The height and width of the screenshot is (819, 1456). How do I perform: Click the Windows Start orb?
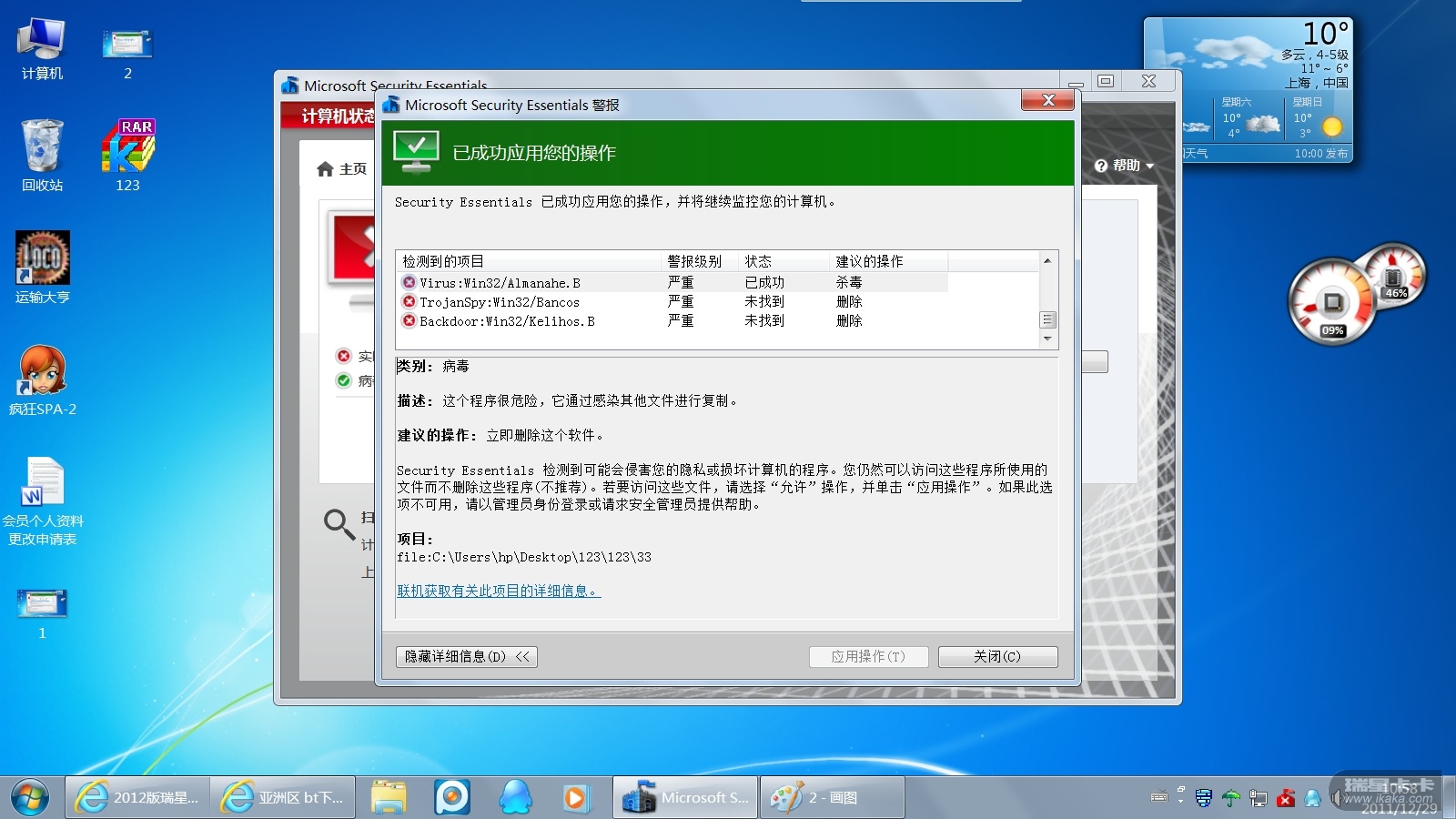(30, 797)
